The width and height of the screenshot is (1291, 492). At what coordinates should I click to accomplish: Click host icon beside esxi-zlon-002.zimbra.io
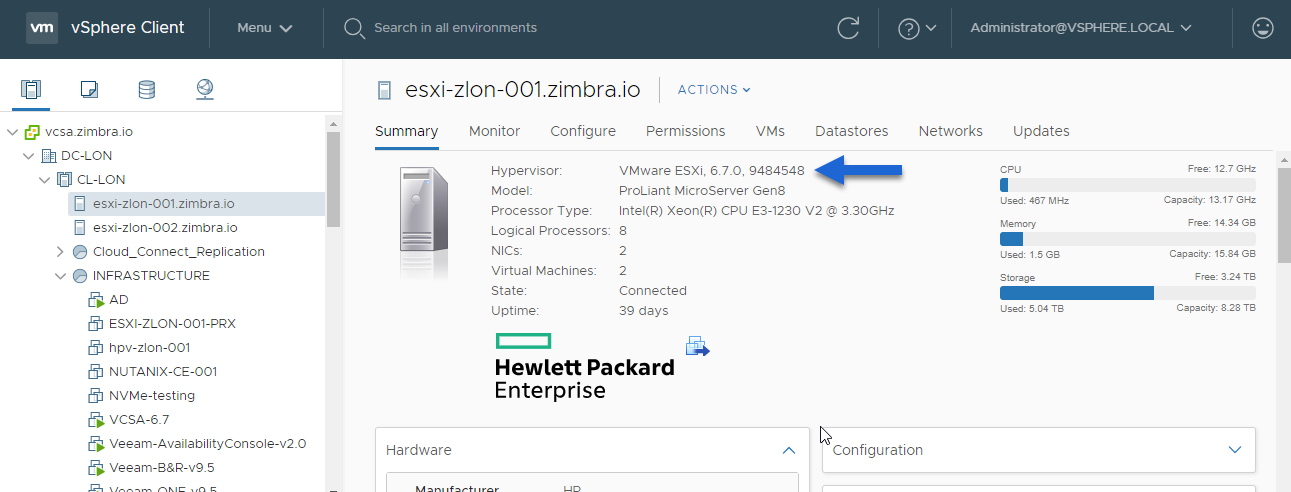tap(81, 228)
